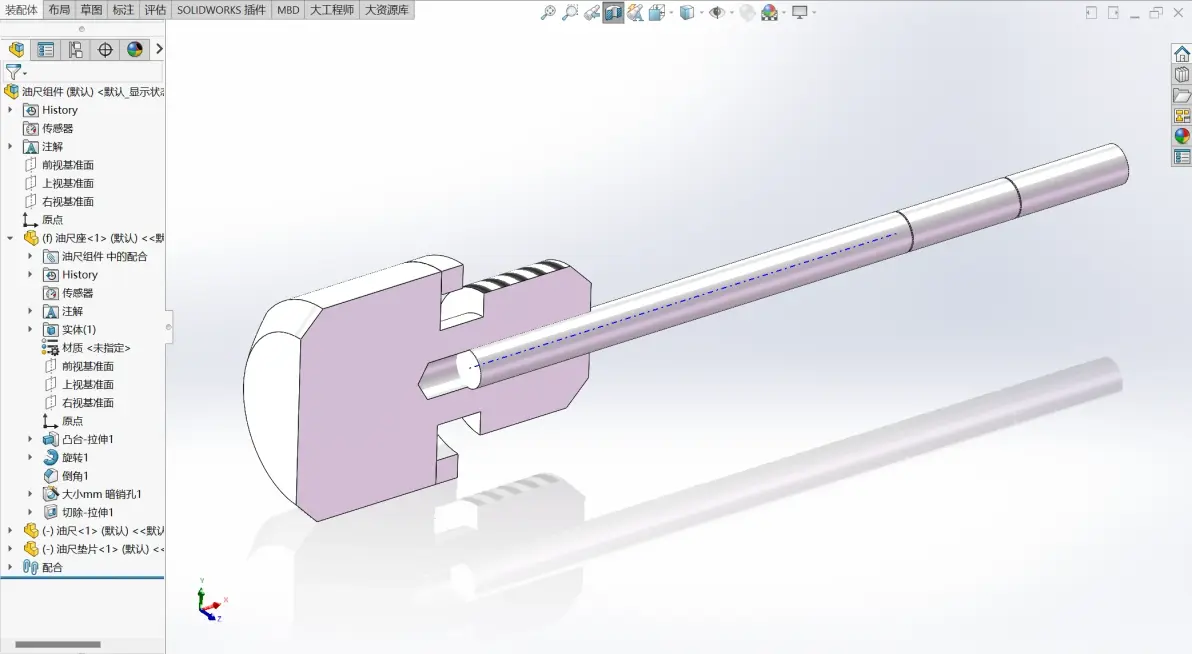Click the Previous View icon

[x=591, y=12]
